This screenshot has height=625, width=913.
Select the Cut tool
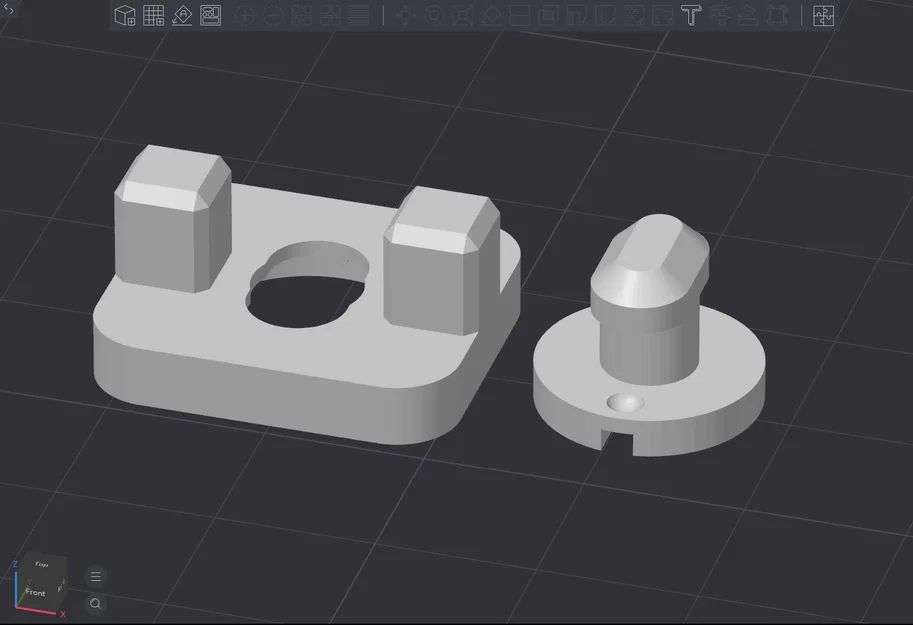519,16
